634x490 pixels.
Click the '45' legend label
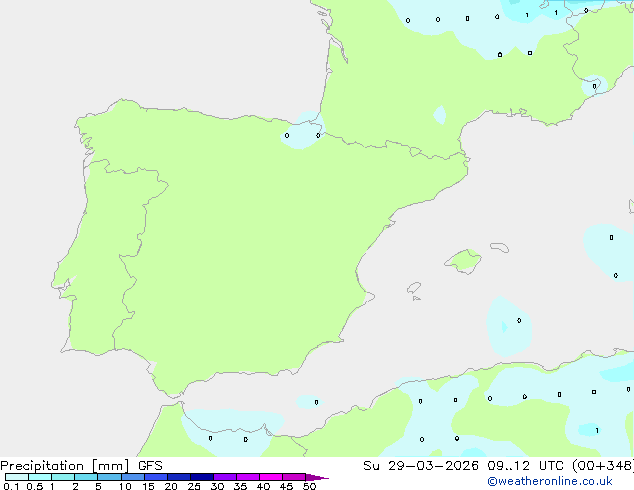[x=286, y=486]
